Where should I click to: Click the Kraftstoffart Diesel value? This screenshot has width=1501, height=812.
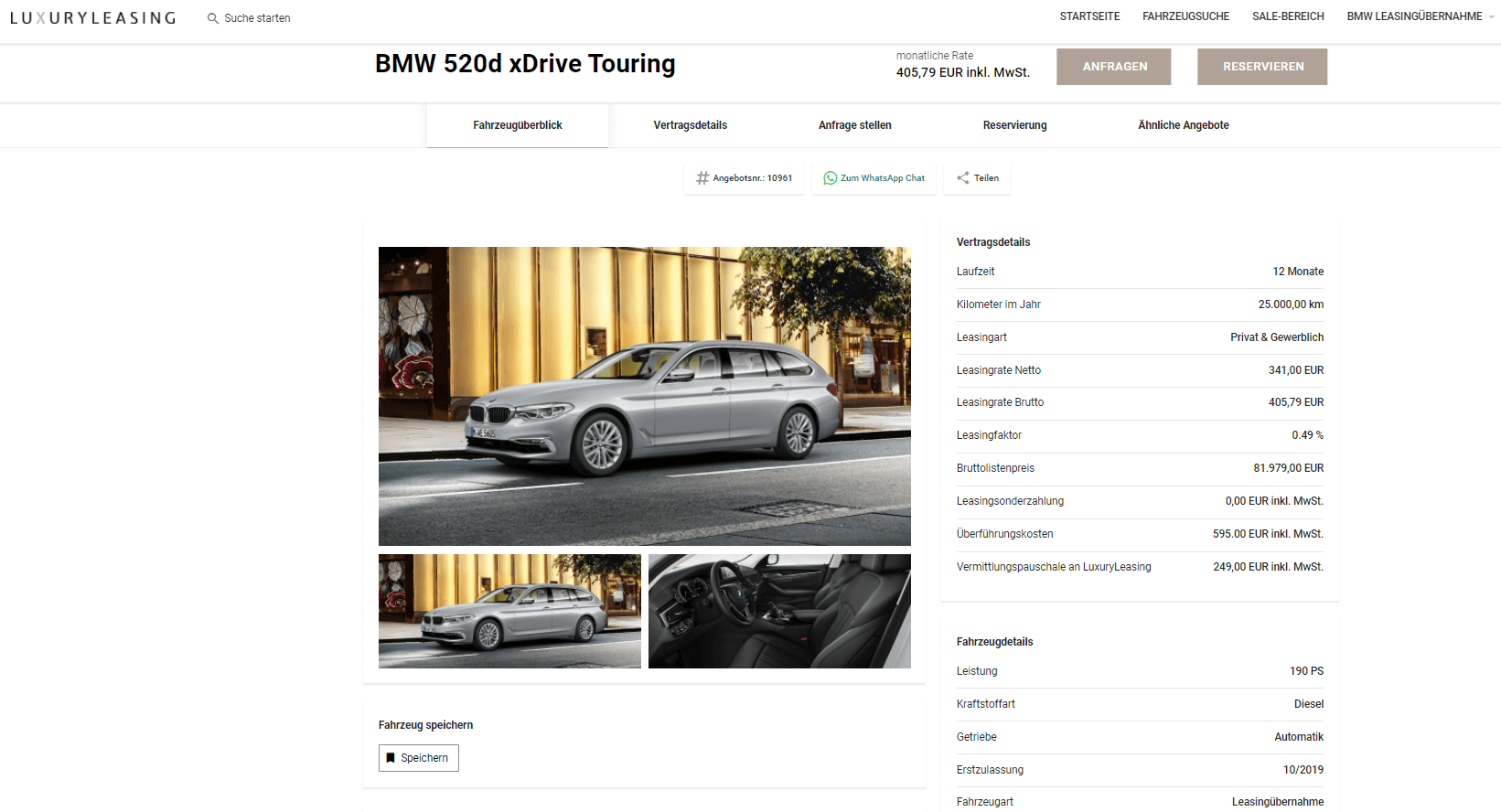pos(1309,704)
